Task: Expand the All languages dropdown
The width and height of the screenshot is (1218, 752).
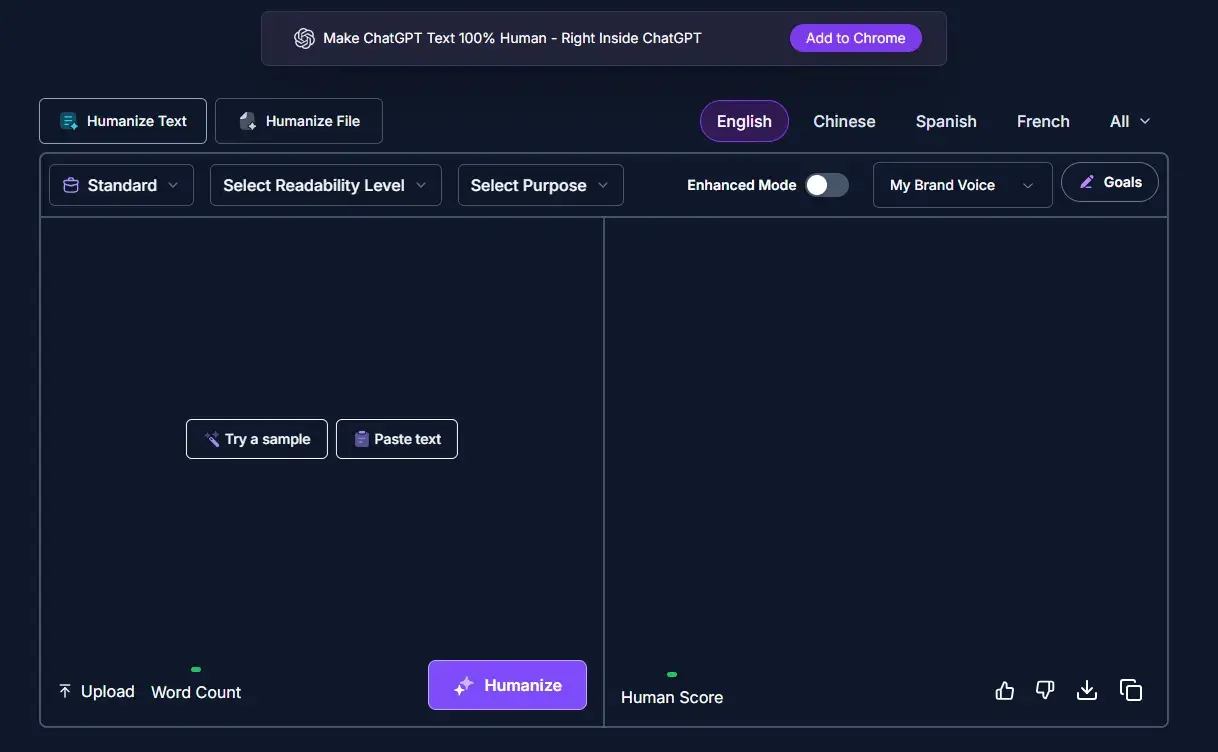Action: click(1130, 121)
